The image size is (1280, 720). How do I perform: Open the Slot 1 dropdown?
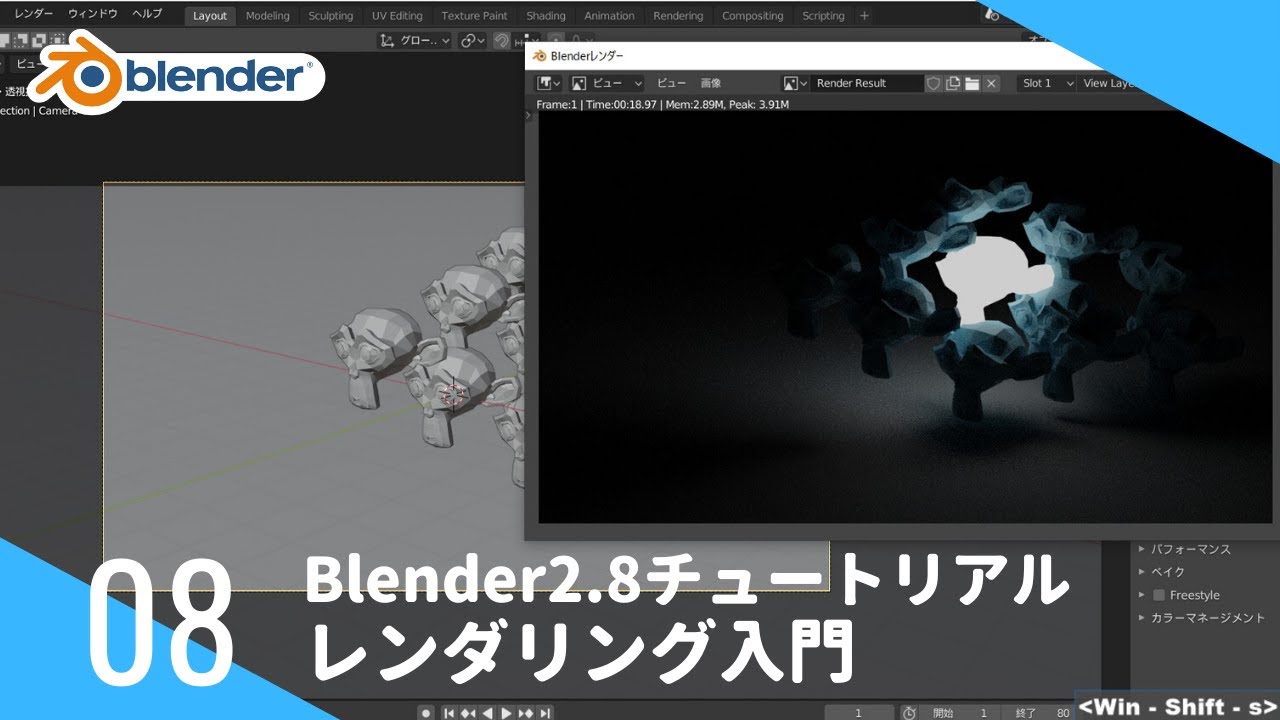pyautogui.click(x=1047, y=83)
